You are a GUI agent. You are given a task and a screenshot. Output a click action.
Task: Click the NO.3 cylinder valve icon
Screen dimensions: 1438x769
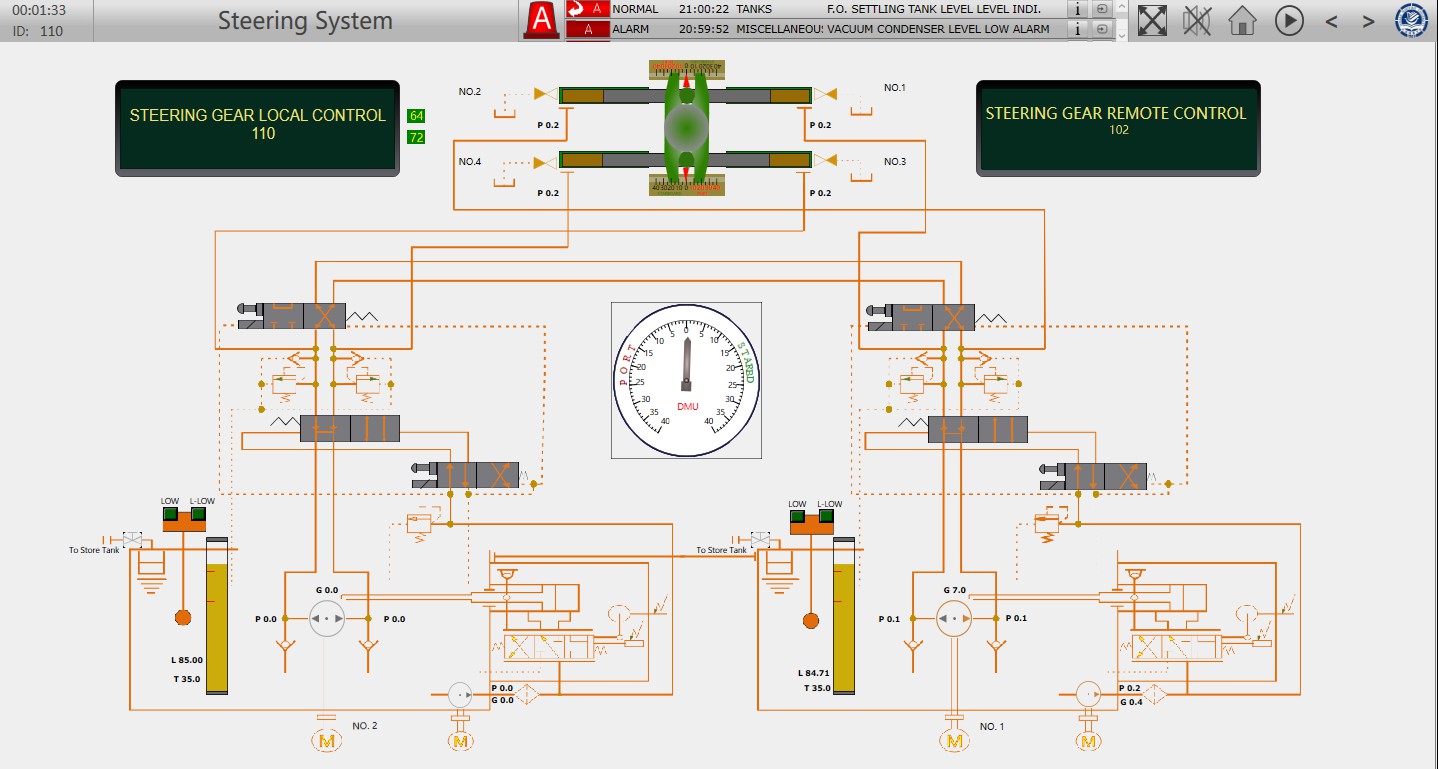(825, 160)
